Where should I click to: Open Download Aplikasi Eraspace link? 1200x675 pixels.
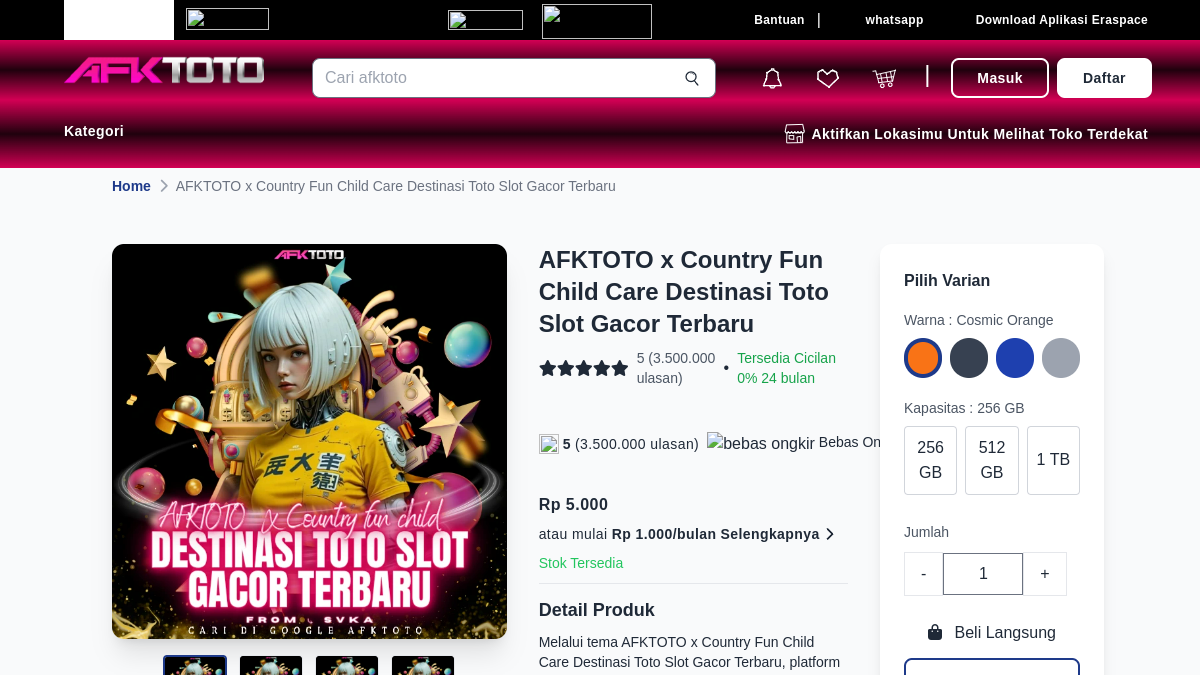point(1062,20)
